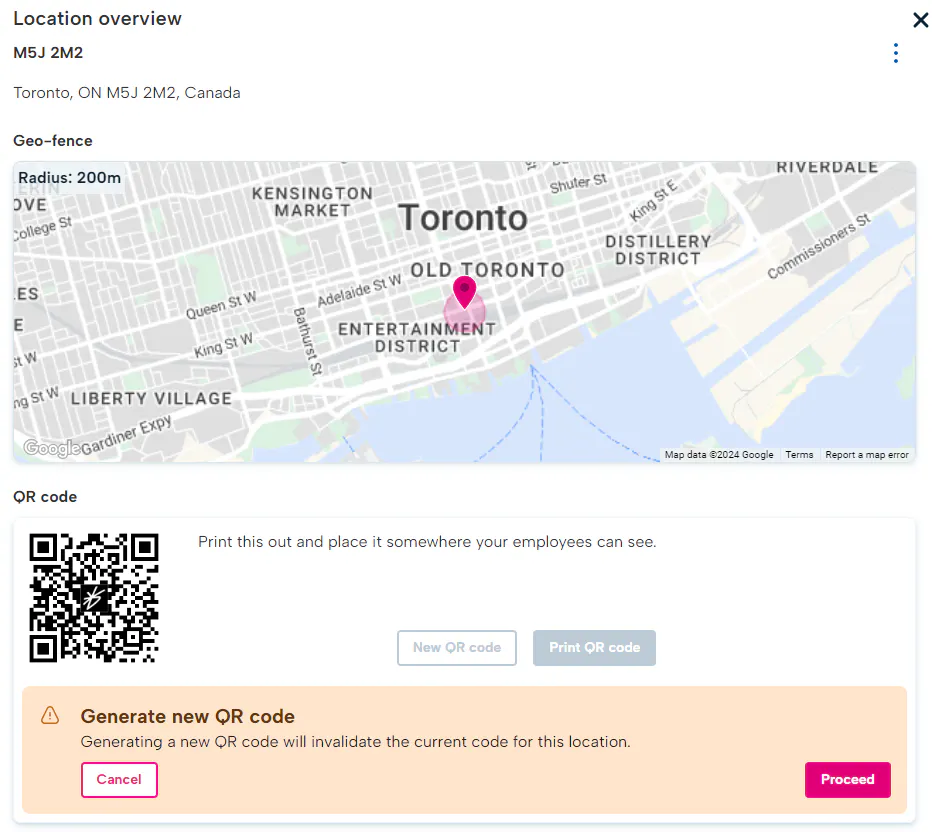Click the Kensington Market map label
This screenshot has width=932, height=832.
(312, 202)
